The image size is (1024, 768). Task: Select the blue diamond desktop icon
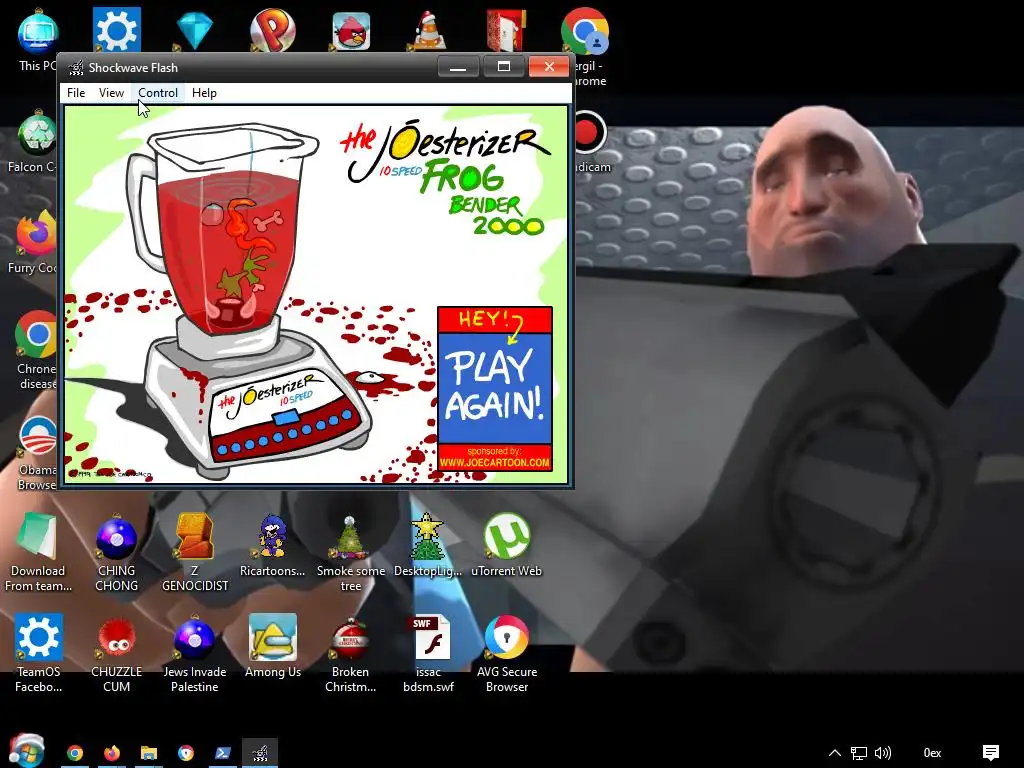coord(195,31)
